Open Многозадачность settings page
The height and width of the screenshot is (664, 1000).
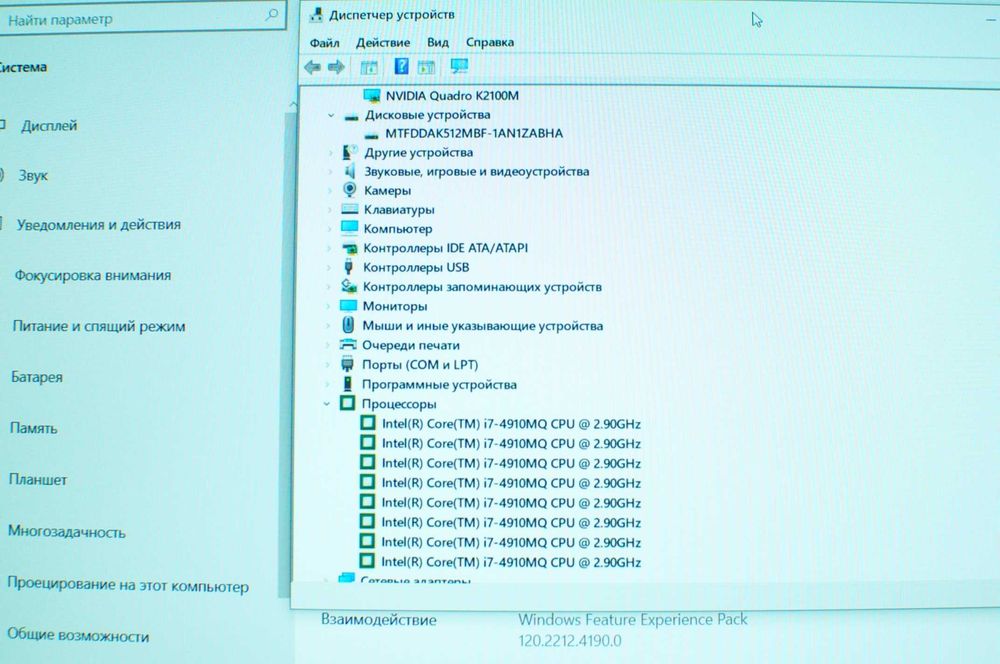66,532
